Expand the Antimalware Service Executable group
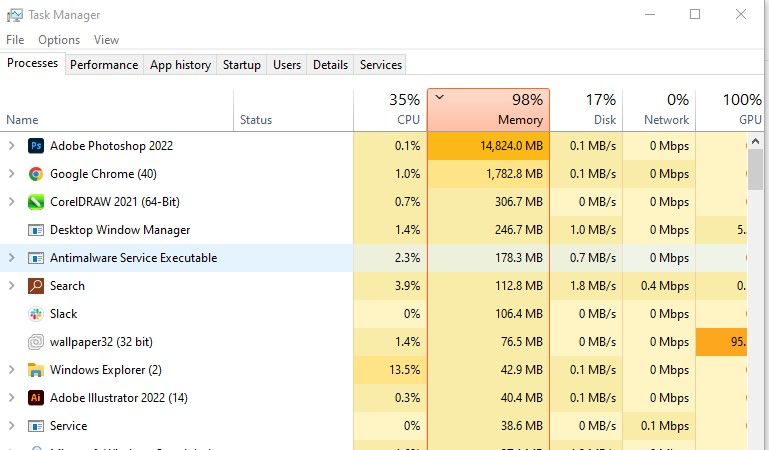This screenshot has width=769, height=450. click(12, 257)
